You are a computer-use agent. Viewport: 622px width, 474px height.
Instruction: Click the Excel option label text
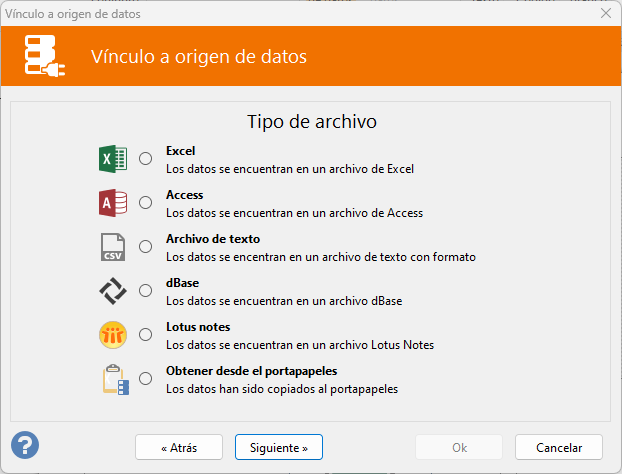(180, 151)
